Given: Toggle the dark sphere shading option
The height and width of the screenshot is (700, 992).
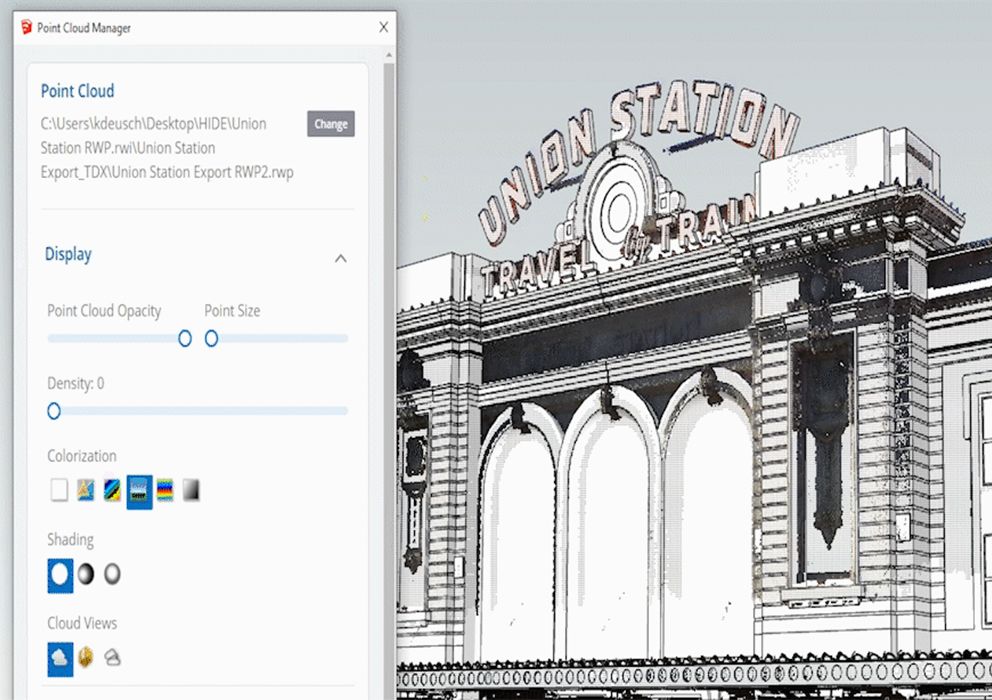Looking at the screenshot, I should [x=87, y=574].
